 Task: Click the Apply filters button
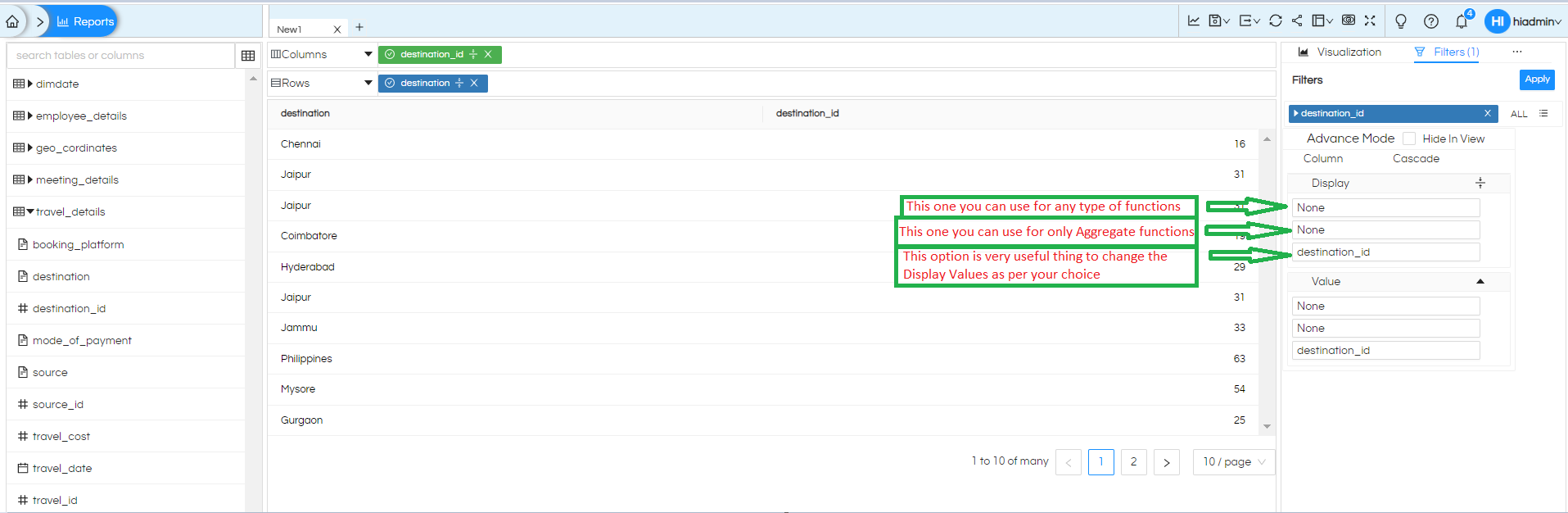click(x=1537, y=79)
